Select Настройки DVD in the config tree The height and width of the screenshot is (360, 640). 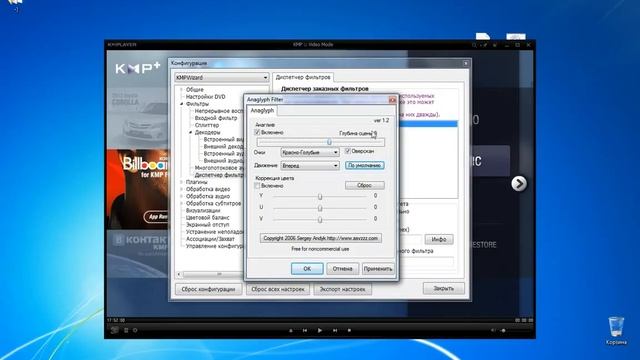(205, 97)
